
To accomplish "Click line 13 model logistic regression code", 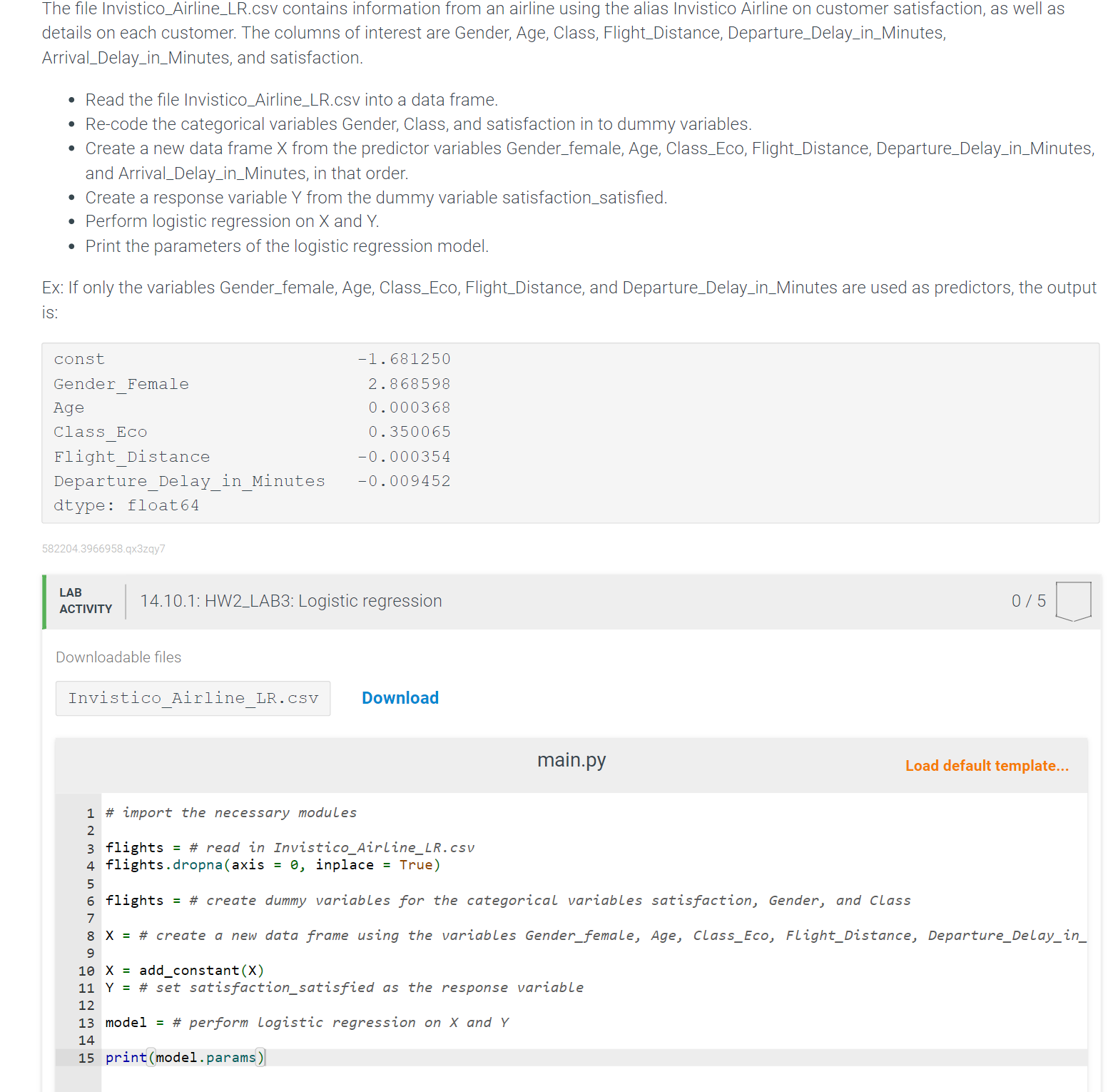I will (307, 1022).
